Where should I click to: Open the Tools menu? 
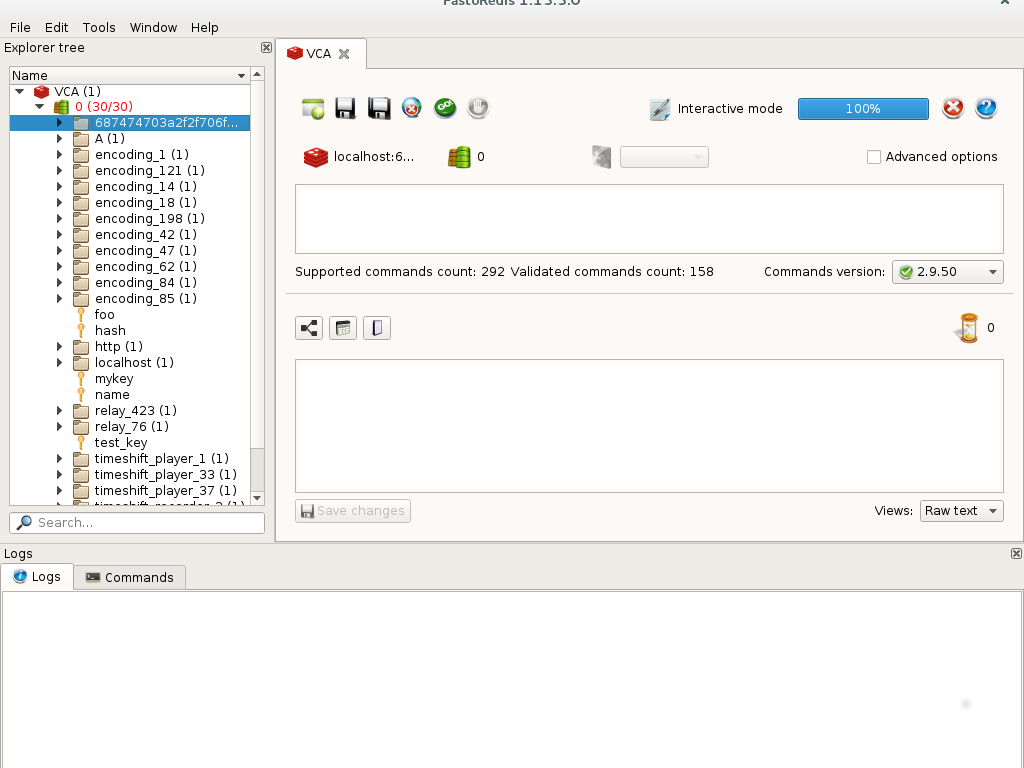point(99,27)
